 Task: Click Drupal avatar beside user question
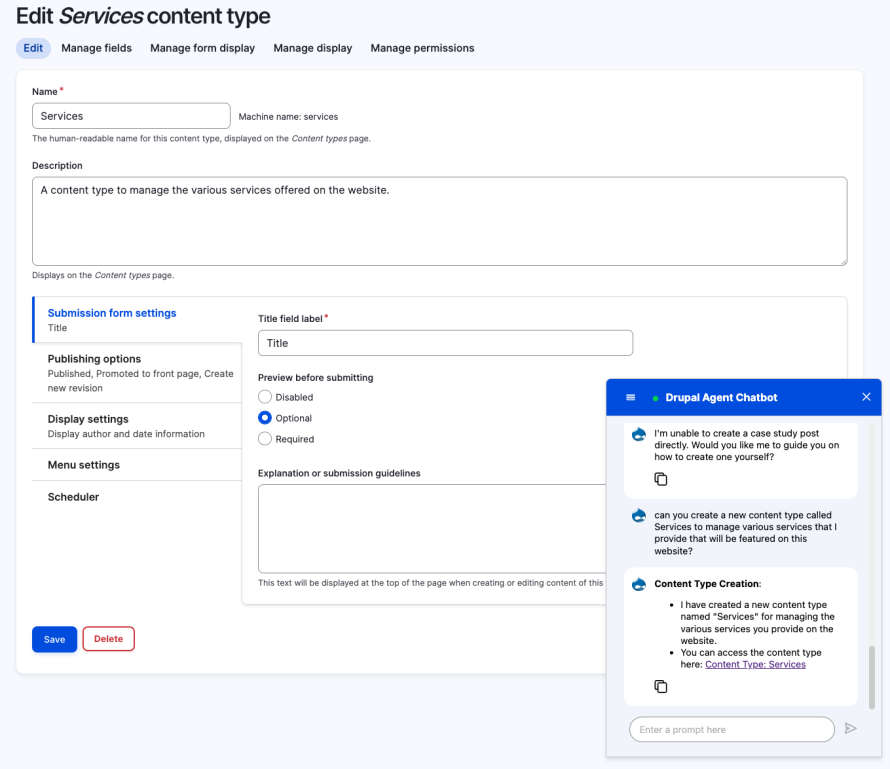click(x=639, y=516)
